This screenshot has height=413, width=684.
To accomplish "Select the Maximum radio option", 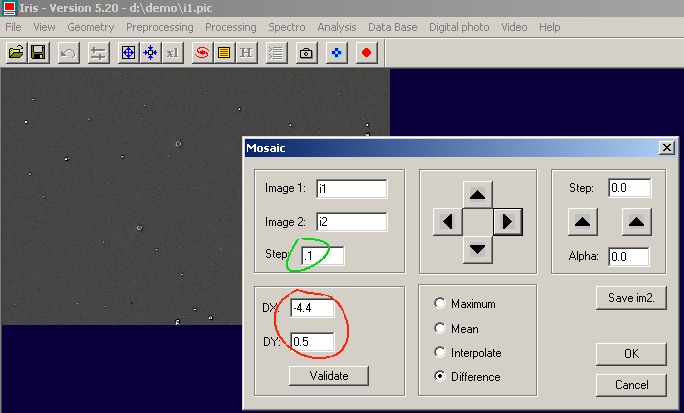I will click(x=440, y=303).
